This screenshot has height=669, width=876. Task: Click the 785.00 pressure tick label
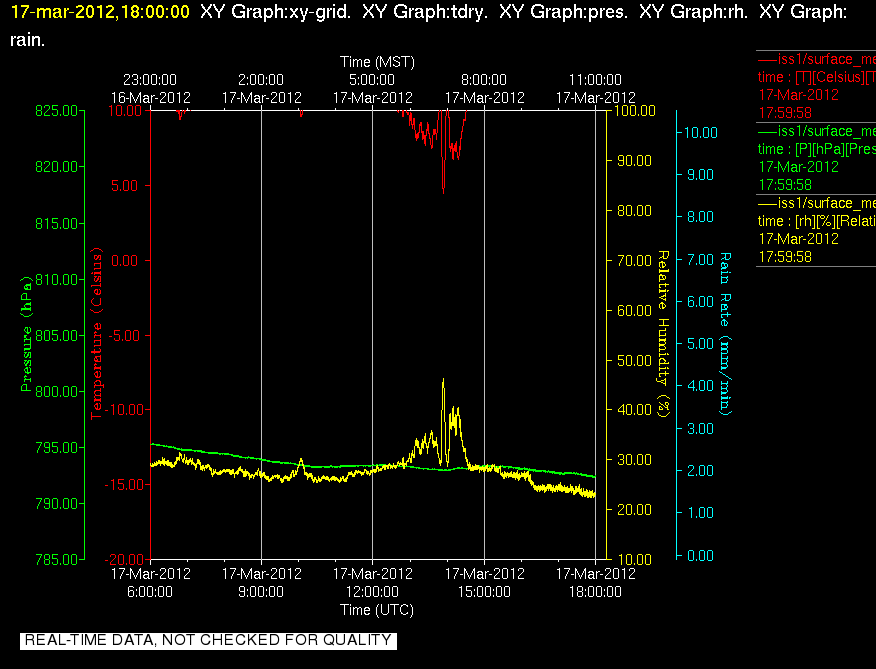pos(56,559)
